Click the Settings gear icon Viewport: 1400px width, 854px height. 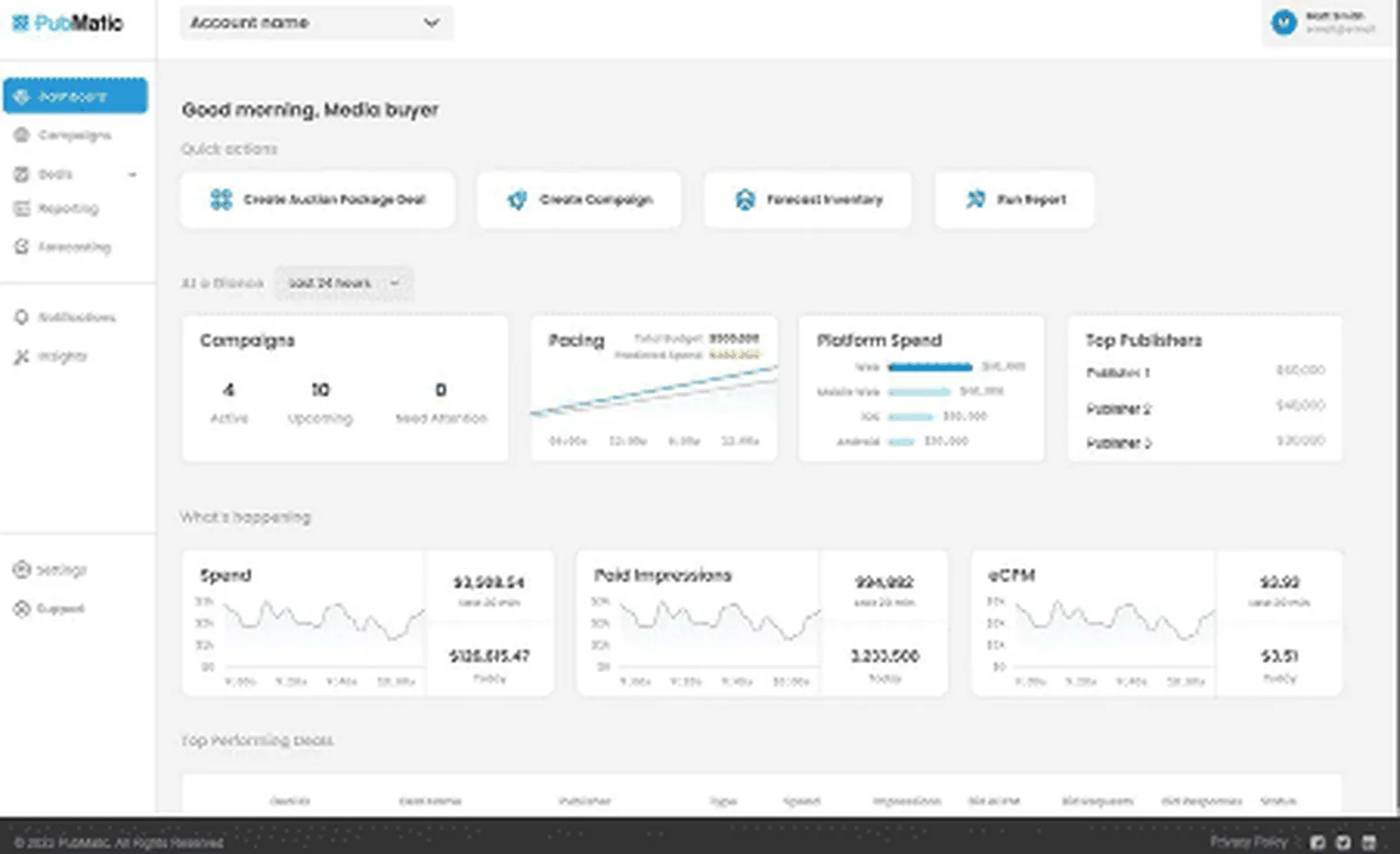pyautogui.click(x=22, y=570)
